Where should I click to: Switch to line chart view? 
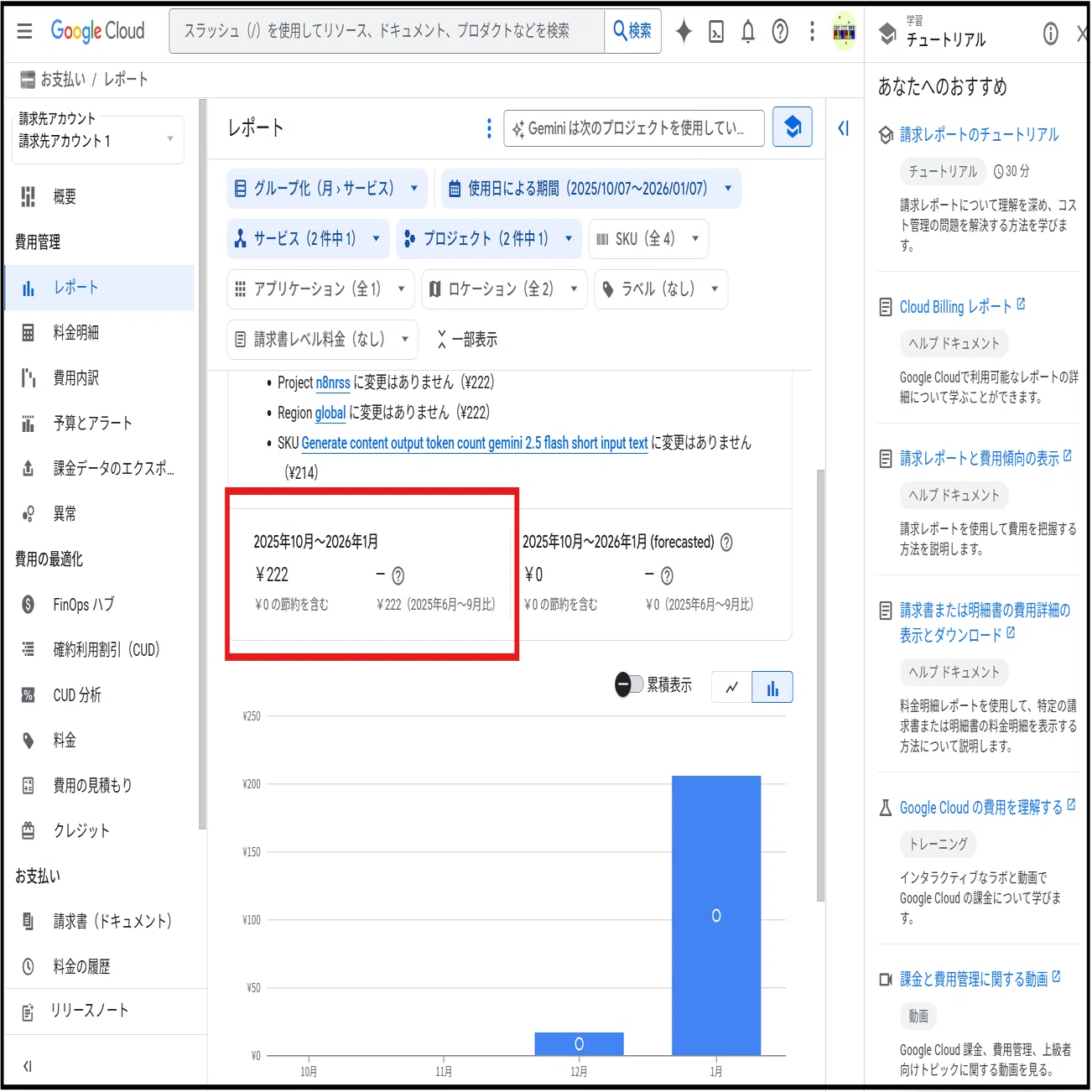pos(731,688)
